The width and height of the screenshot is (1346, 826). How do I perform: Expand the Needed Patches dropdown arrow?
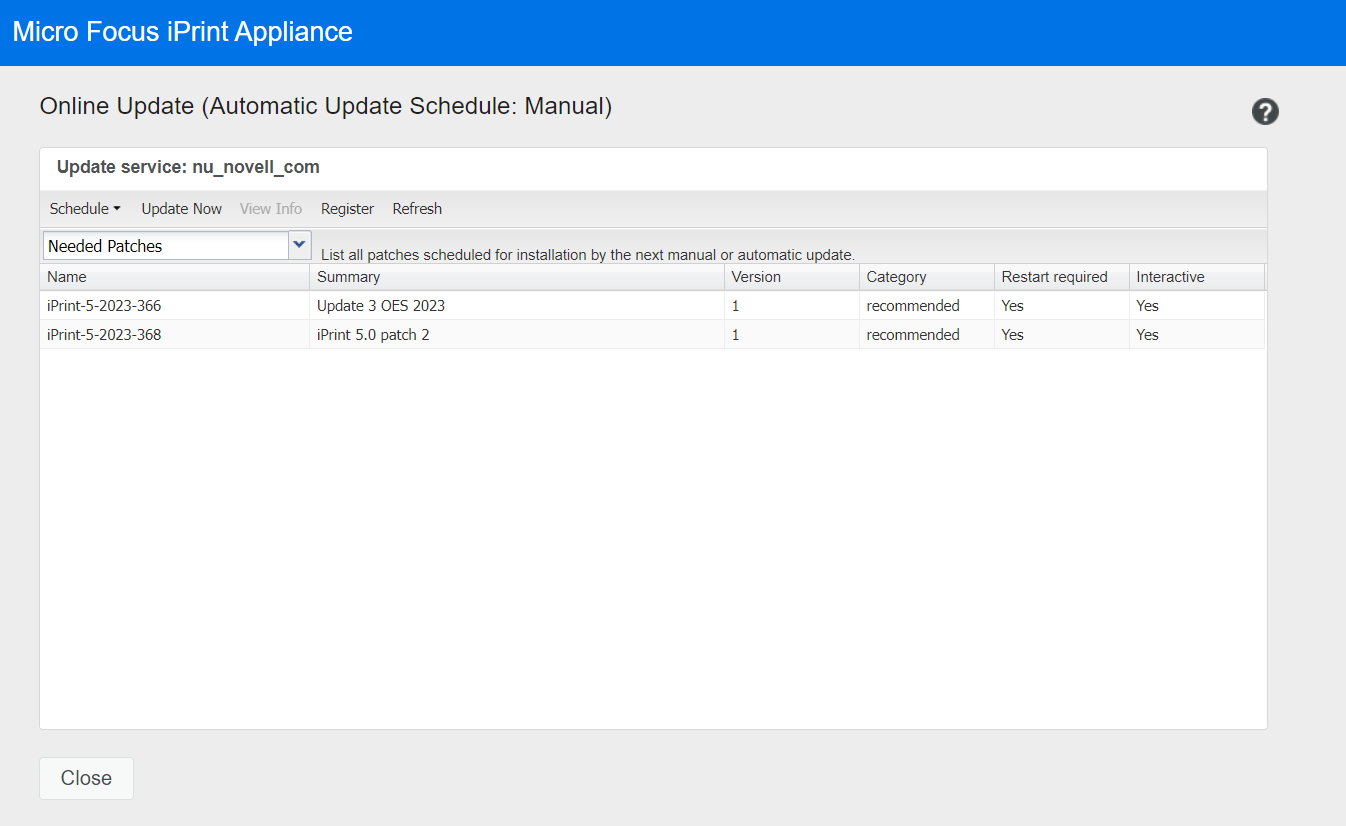tap(299, 245)
